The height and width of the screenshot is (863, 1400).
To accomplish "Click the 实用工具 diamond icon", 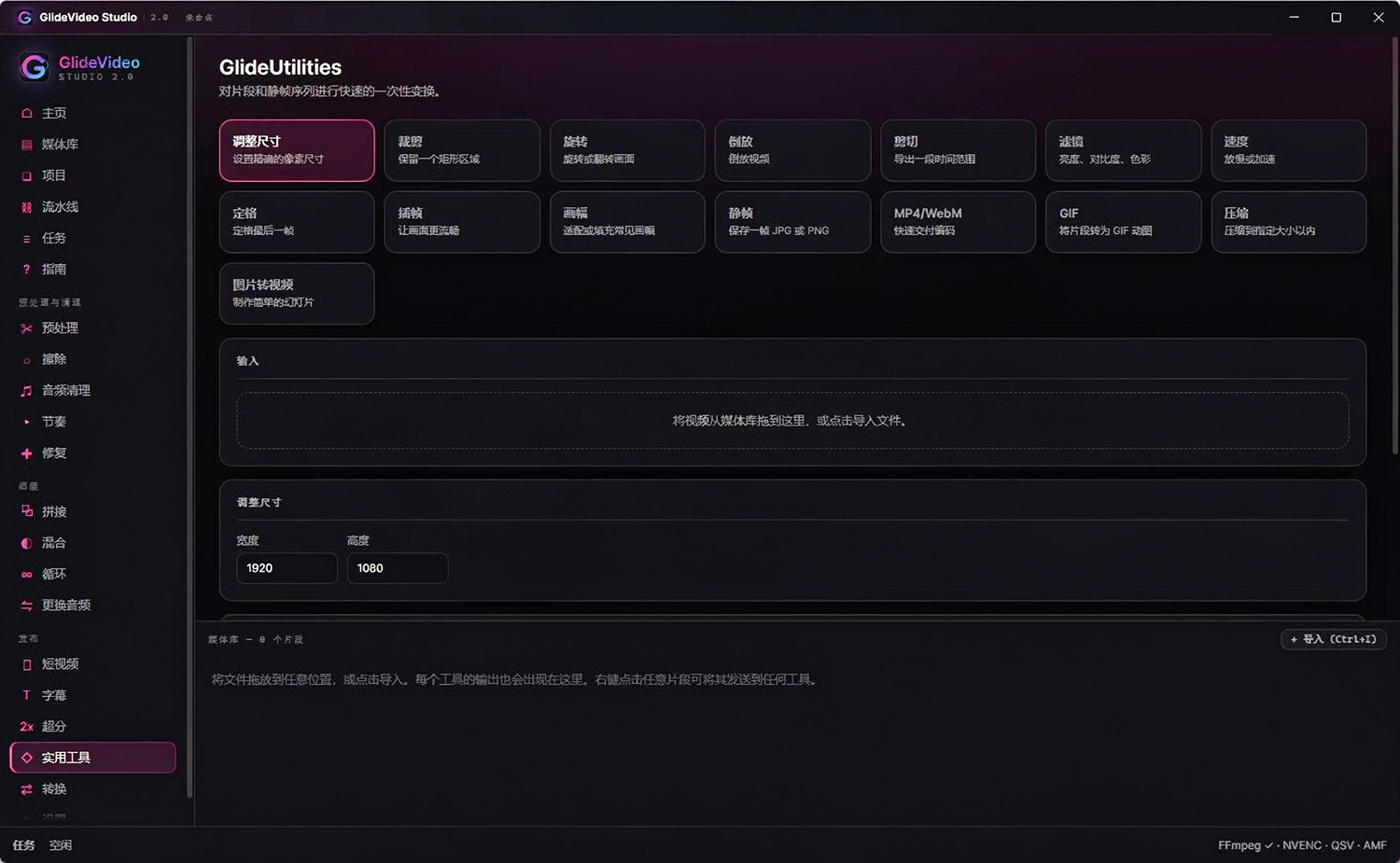I will pos(26,758).
